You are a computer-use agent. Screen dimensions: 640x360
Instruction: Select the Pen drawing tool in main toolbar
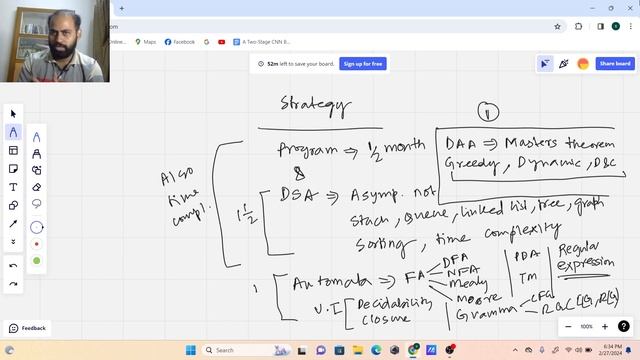[x=13, y=132]
